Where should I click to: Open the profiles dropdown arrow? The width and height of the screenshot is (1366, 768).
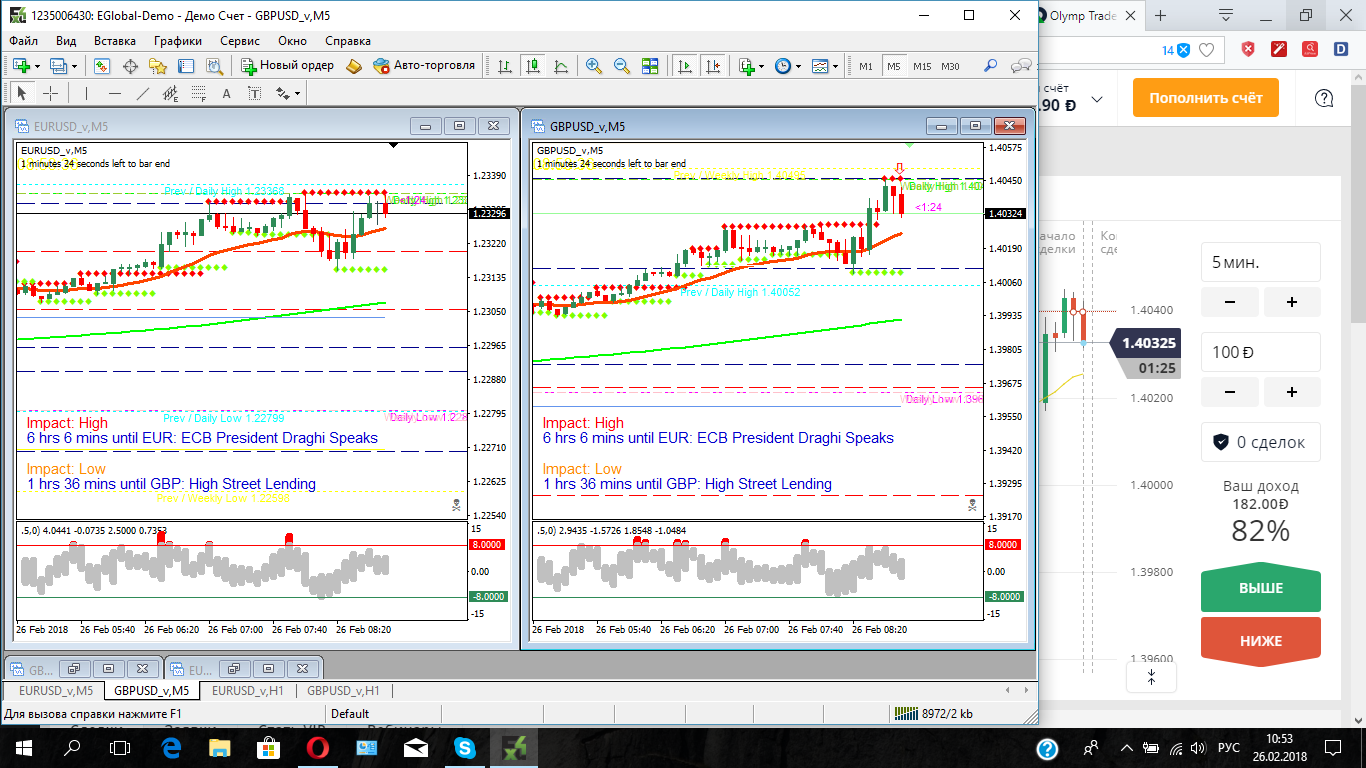(x=73, y=66)
